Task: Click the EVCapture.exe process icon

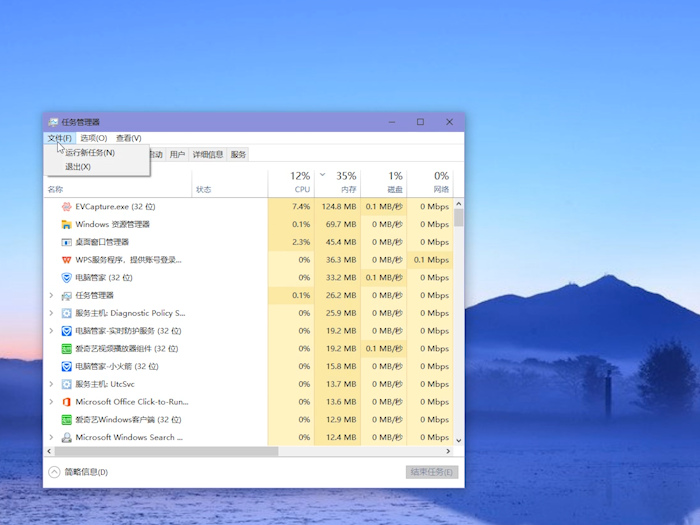Action: (66, 207)
